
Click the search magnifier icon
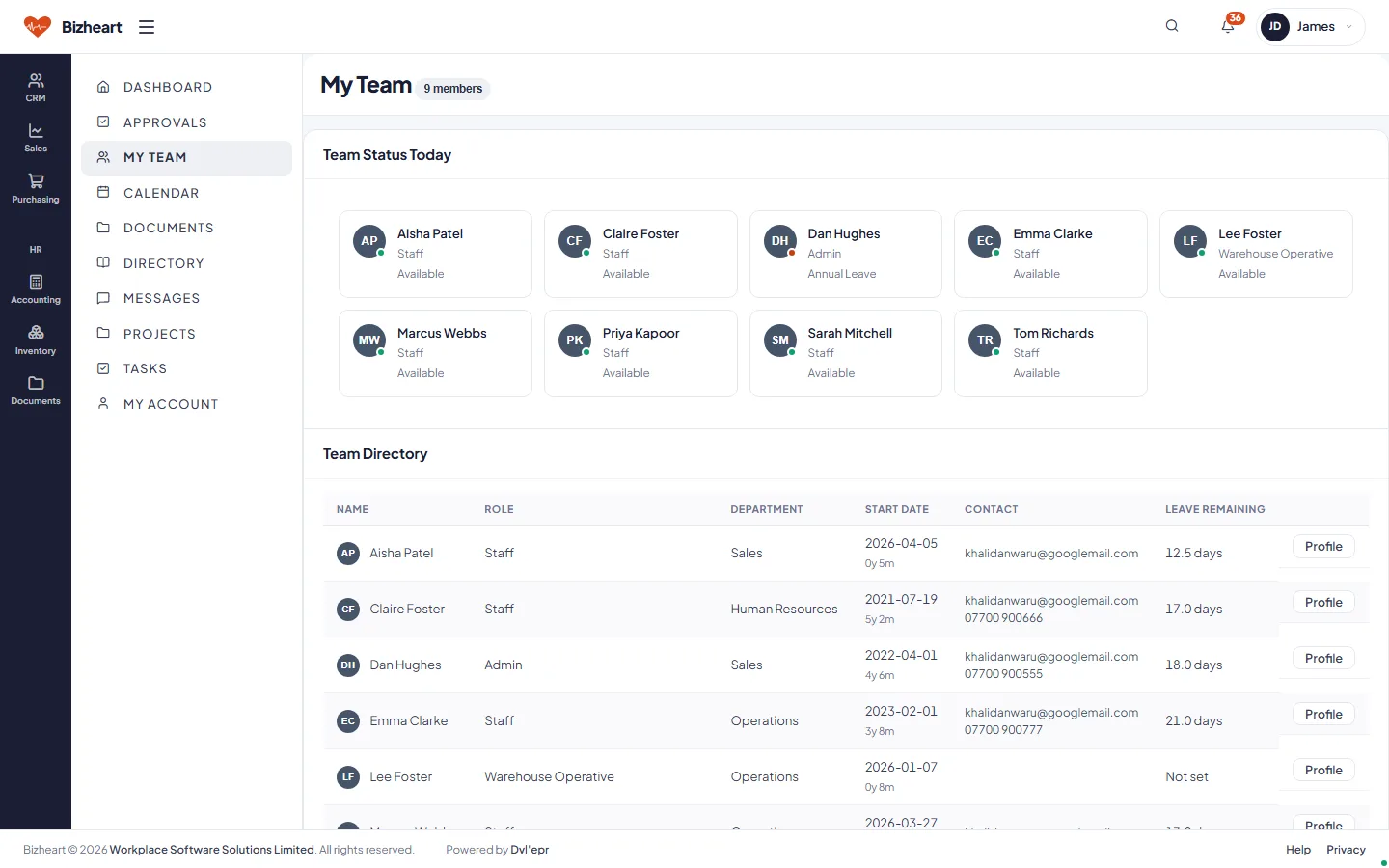point(1172,26)
